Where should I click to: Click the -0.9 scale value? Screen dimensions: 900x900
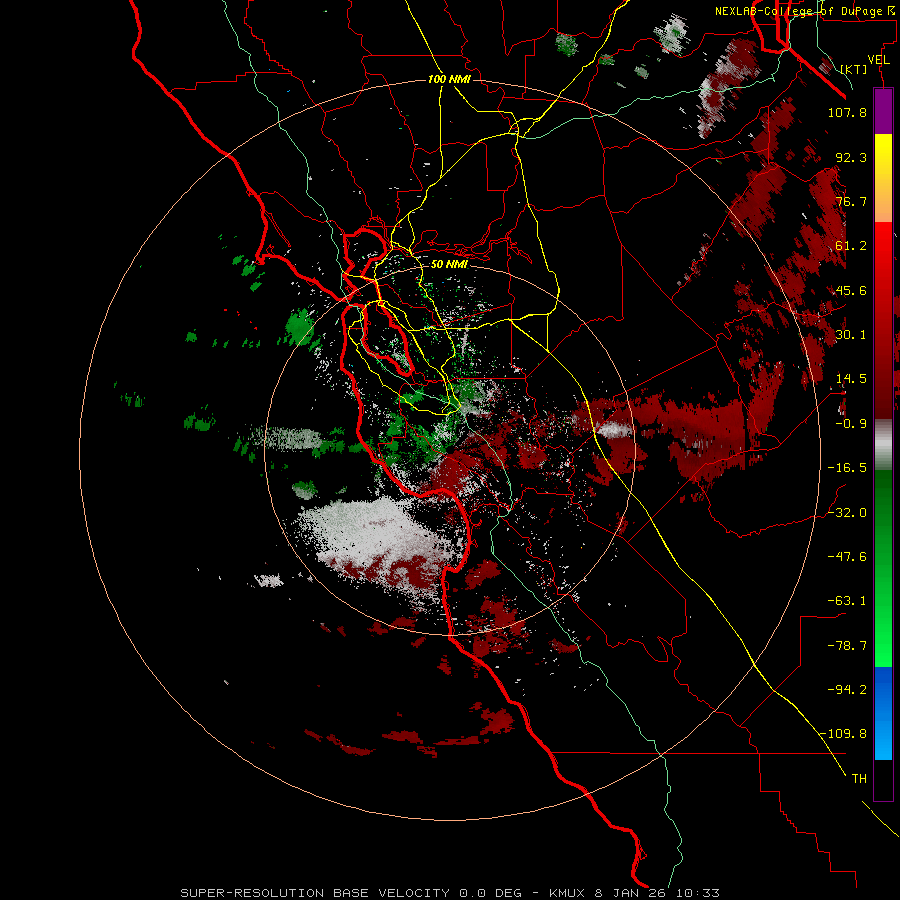pyautogui.click(x=851, y=424)
